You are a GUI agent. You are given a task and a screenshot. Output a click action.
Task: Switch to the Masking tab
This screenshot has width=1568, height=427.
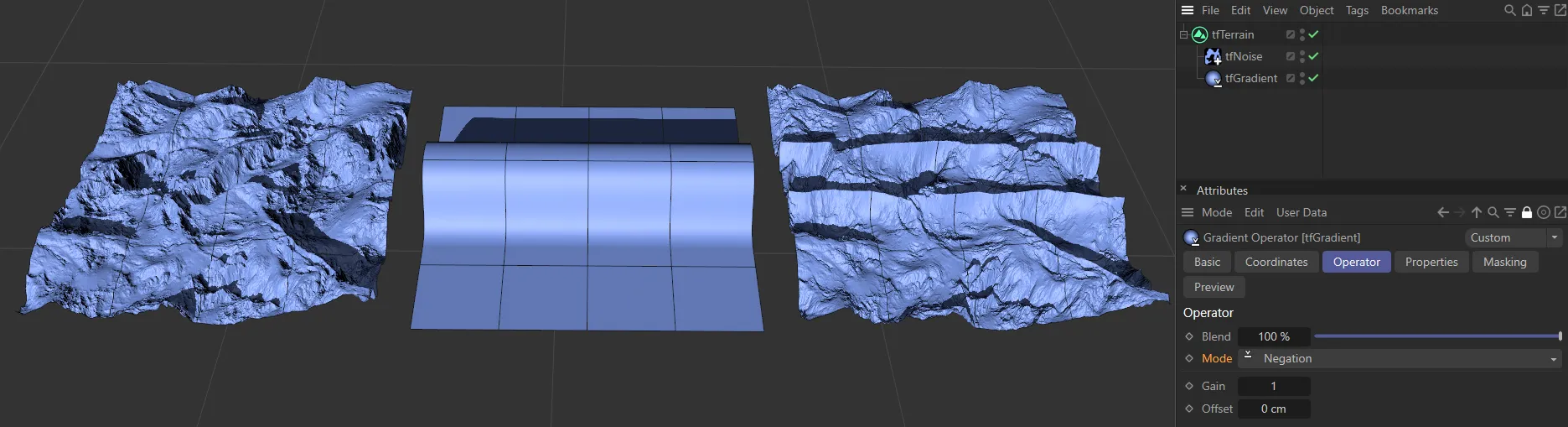tap(1504, 262)
